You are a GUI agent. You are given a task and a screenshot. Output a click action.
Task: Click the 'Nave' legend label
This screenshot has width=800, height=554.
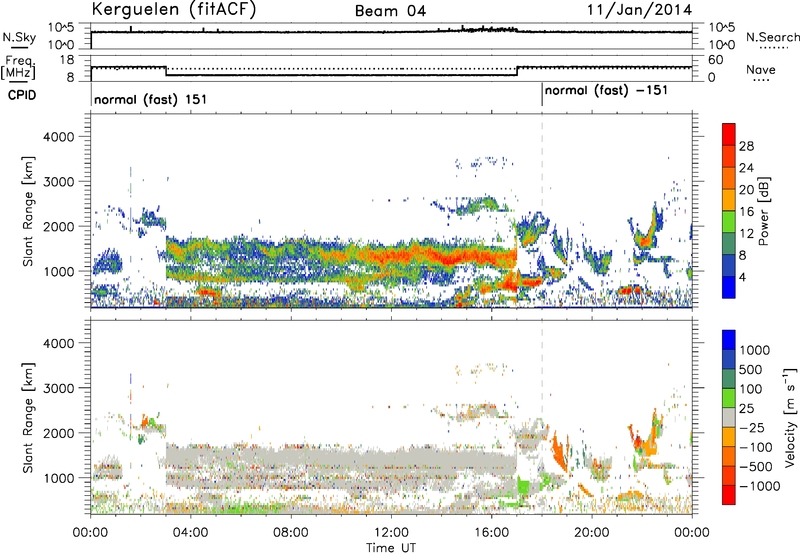click(x=761, y=69)
